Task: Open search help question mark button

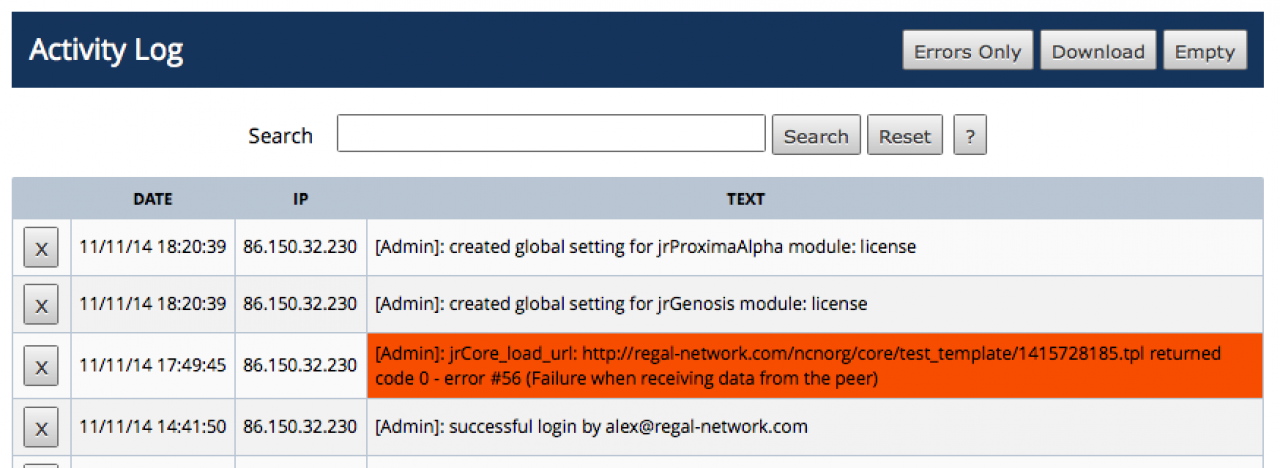Action: tap(969, 137)
